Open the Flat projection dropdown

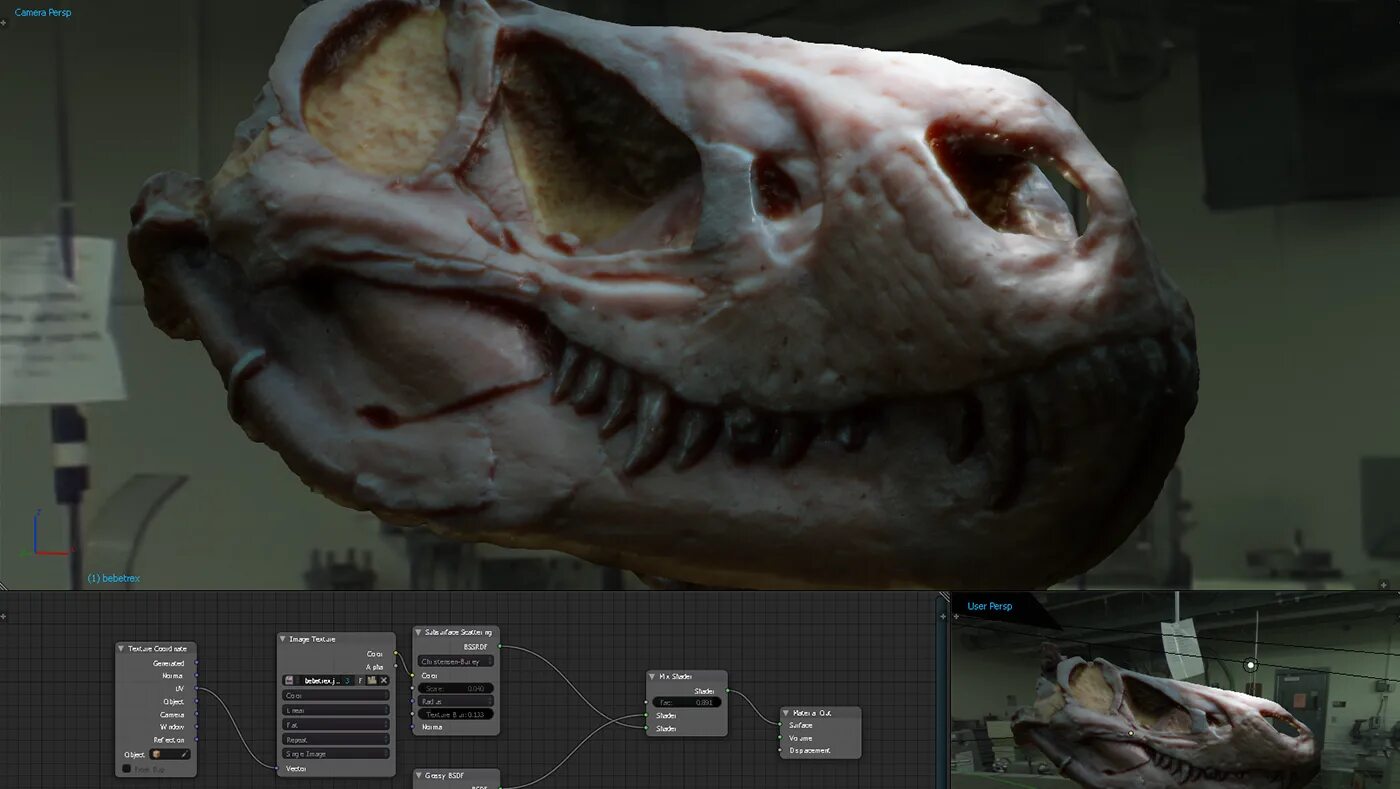pyautogui.click(x=335, y=725)
